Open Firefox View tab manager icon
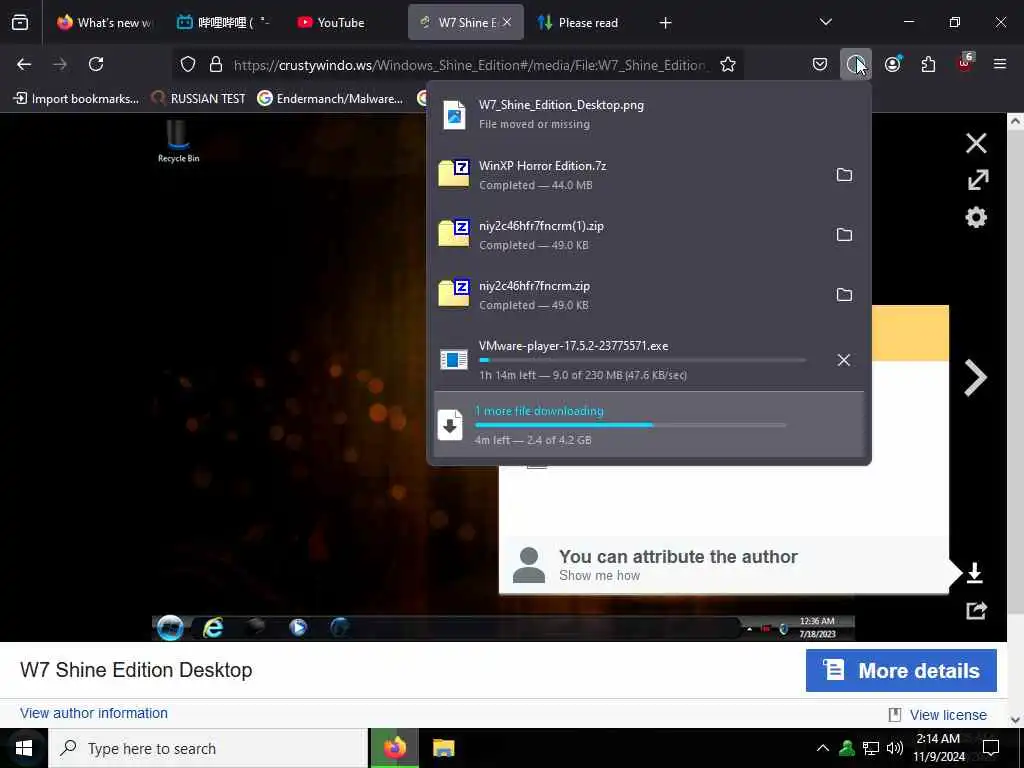Image resolution: width=1024 pixels, height=768 pixels. pyautogui.click(x=20, y=23)
